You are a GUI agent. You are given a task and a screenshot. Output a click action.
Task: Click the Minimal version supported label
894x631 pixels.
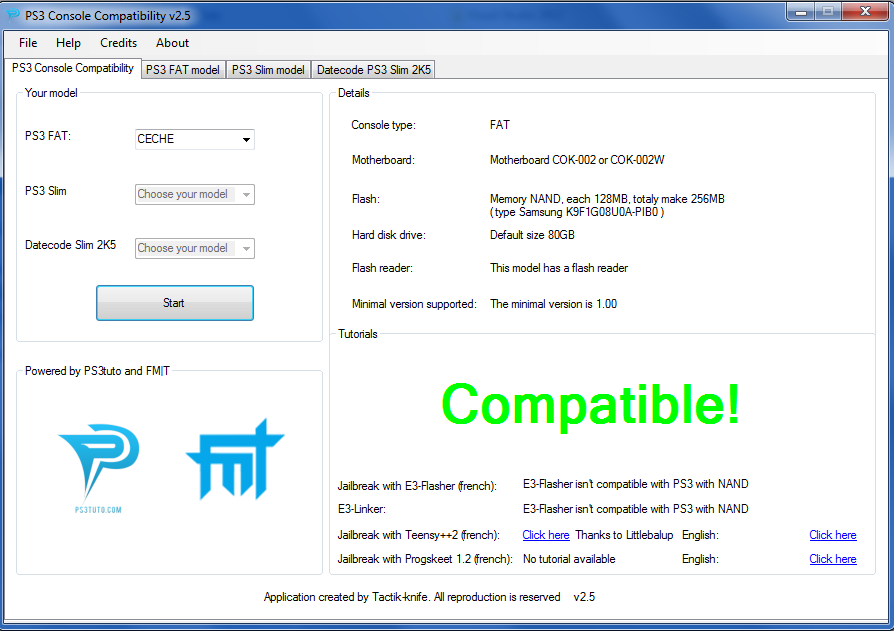[x=414, y=304]
